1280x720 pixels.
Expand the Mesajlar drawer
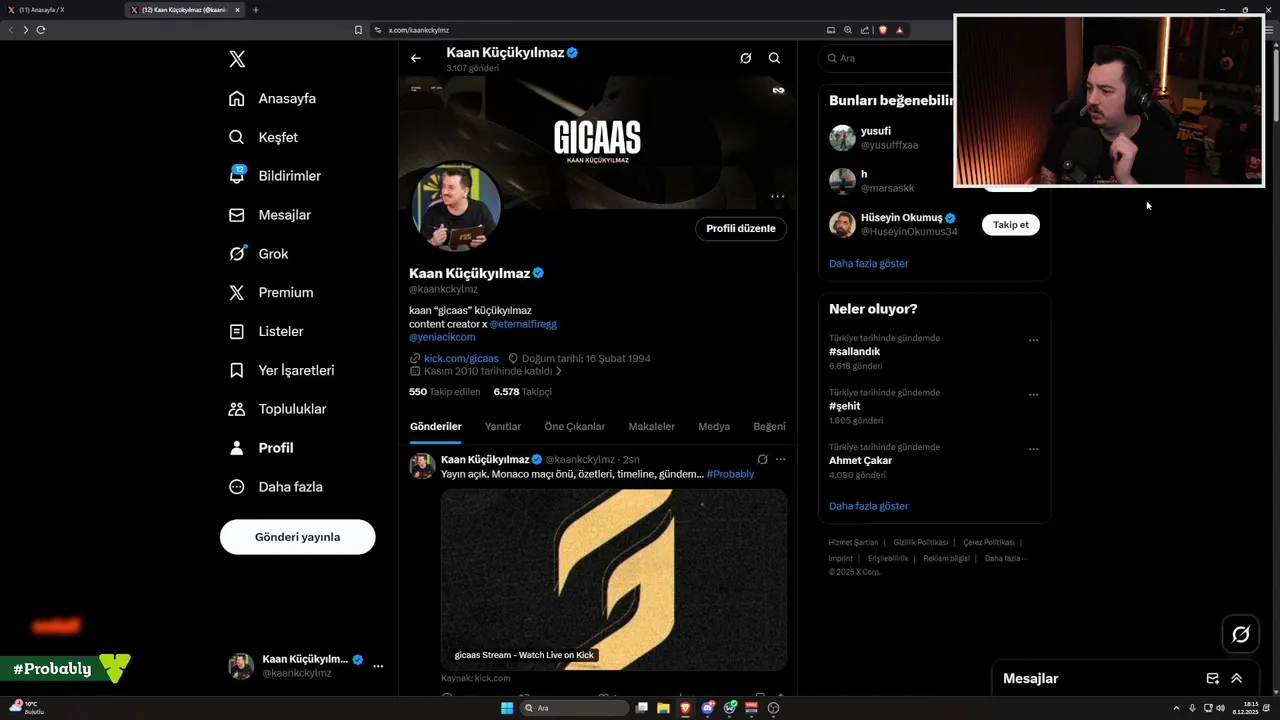pos(1237,678)
